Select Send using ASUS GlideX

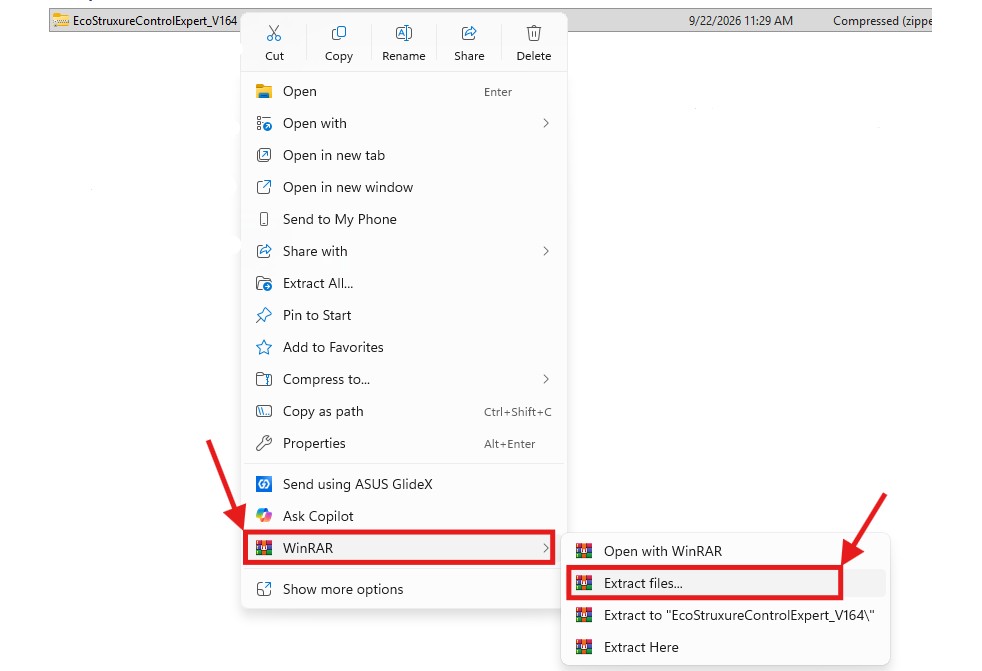[x=404, y=484]
